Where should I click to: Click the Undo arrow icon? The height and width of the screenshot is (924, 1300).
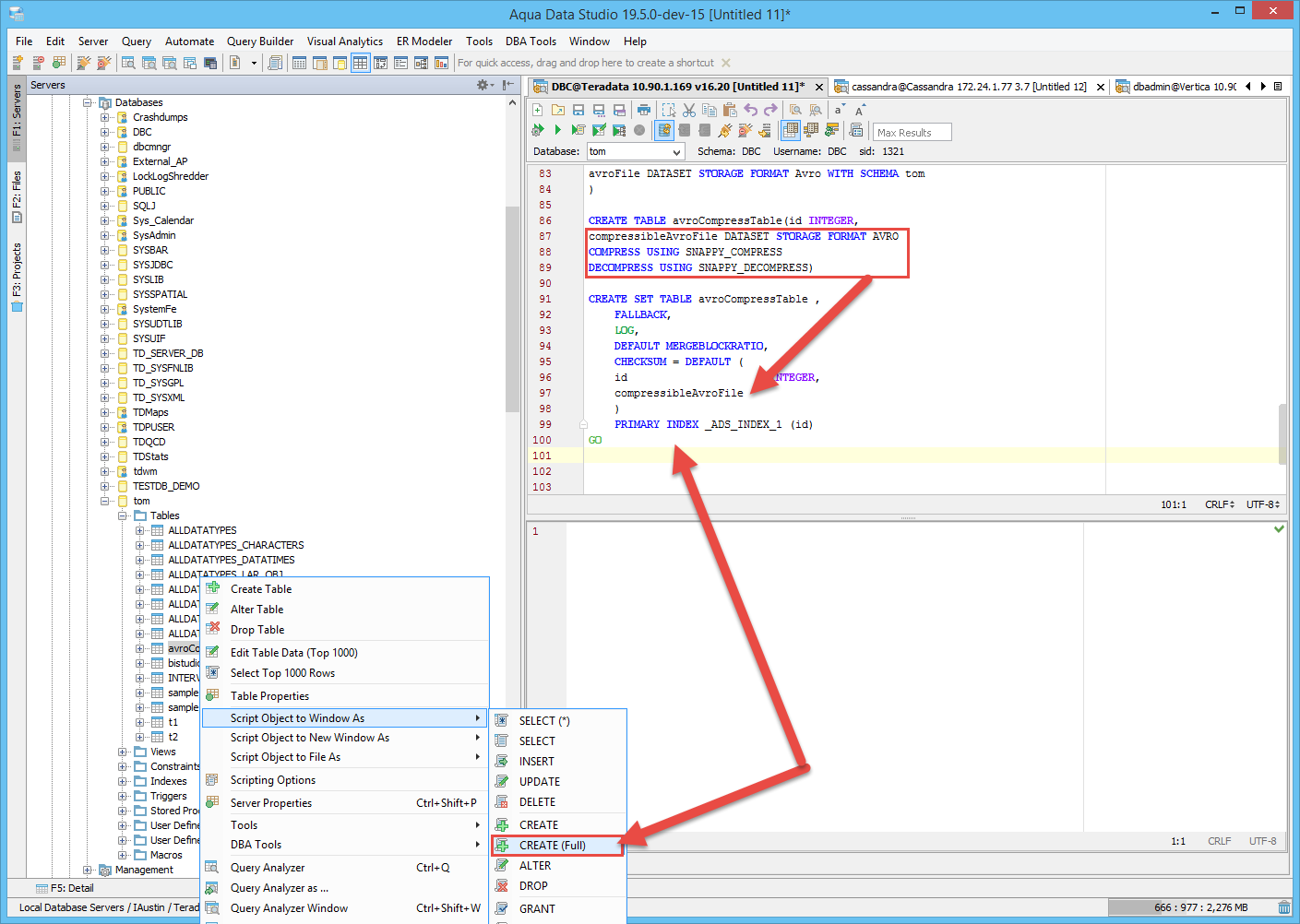(x=750, y=110)
